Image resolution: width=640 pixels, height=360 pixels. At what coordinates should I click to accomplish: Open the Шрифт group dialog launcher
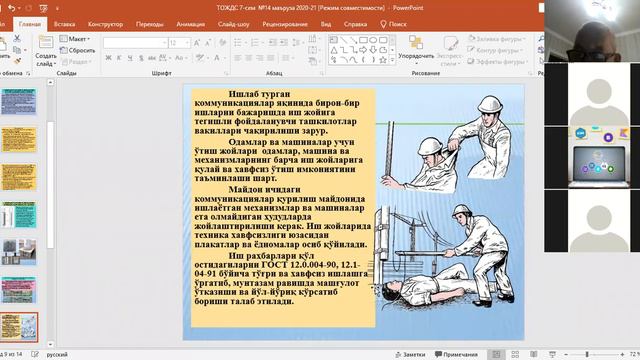[226, 73]
